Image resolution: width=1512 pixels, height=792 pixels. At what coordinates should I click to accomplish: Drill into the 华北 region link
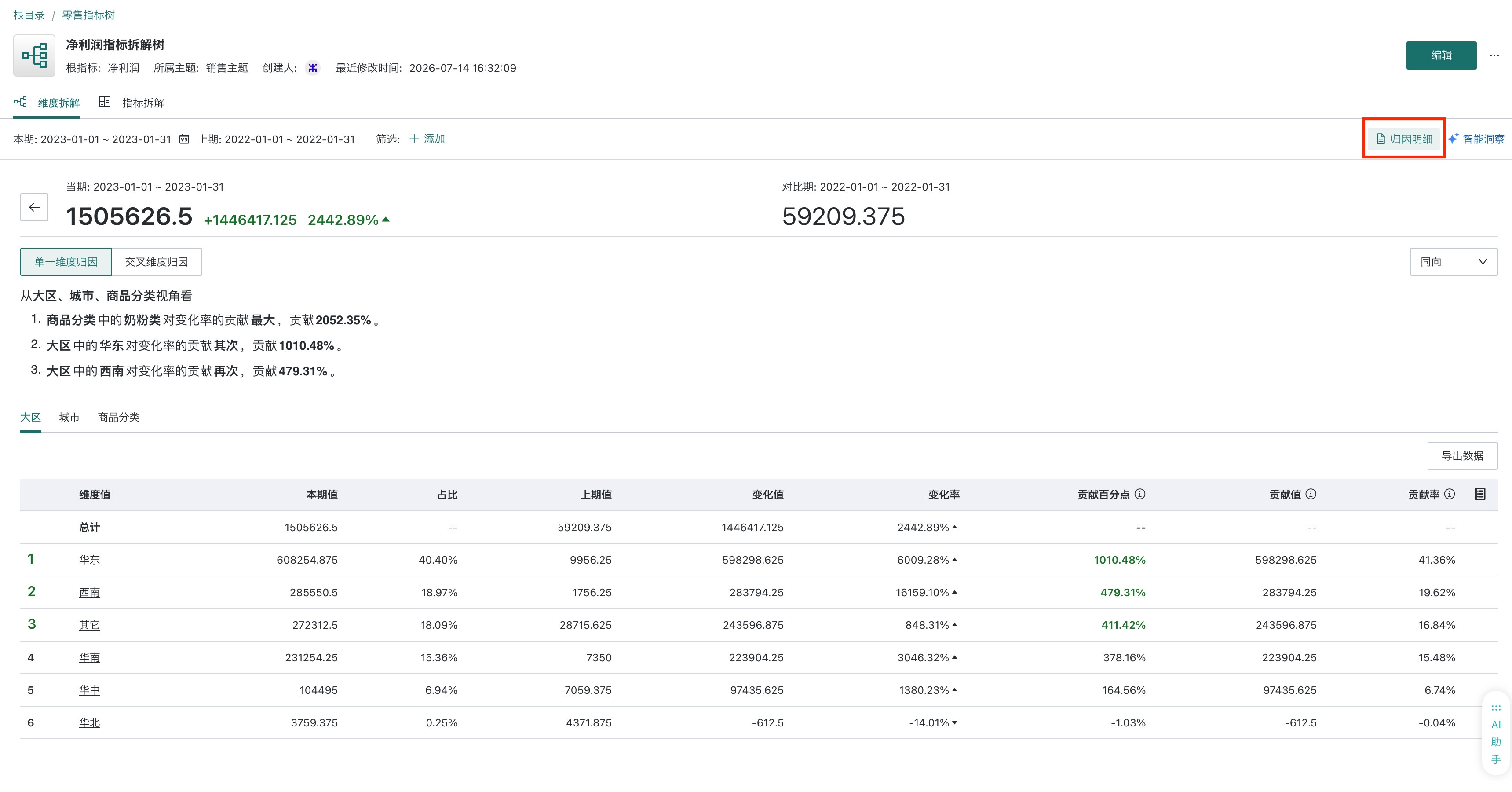click(89, 723)
